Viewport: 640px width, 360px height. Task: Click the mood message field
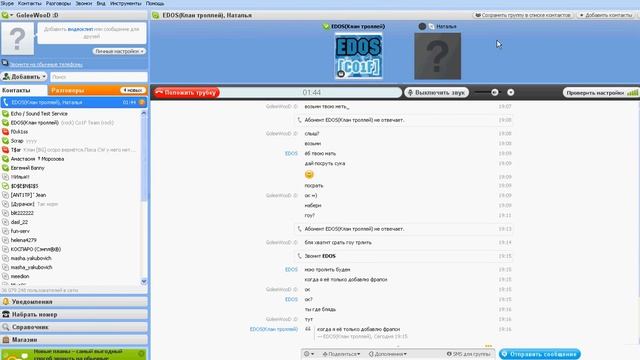(x=91, y=33)
